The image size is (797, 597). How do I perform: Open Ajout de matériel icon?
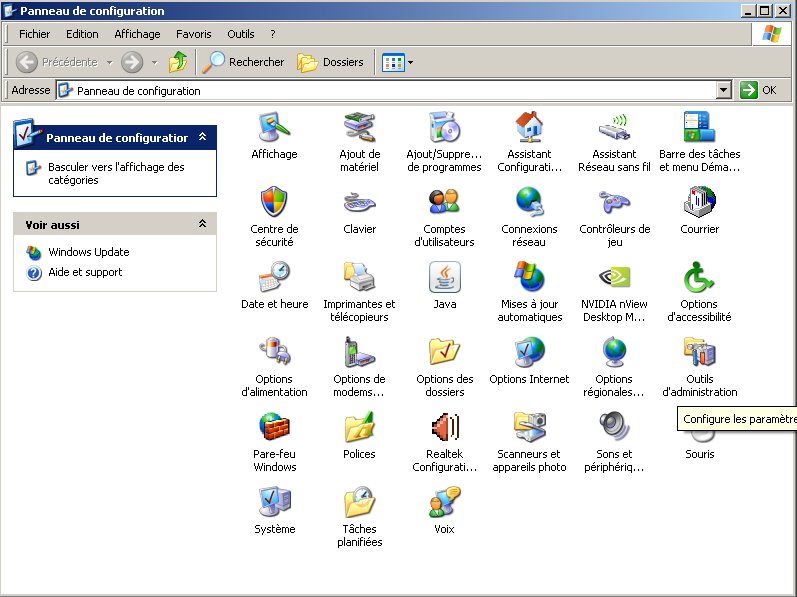(x=359, y=127)
